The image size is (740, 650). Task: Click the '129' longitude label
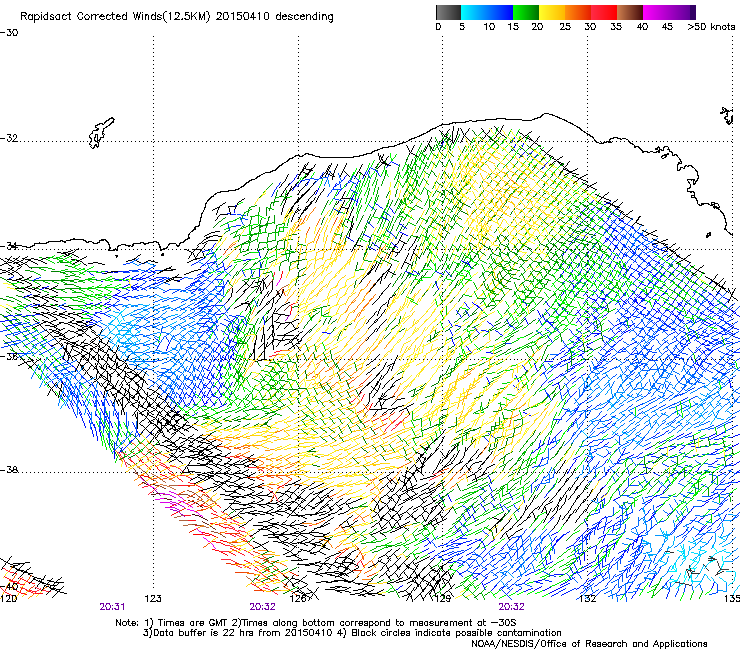click(x=442, y=599)
